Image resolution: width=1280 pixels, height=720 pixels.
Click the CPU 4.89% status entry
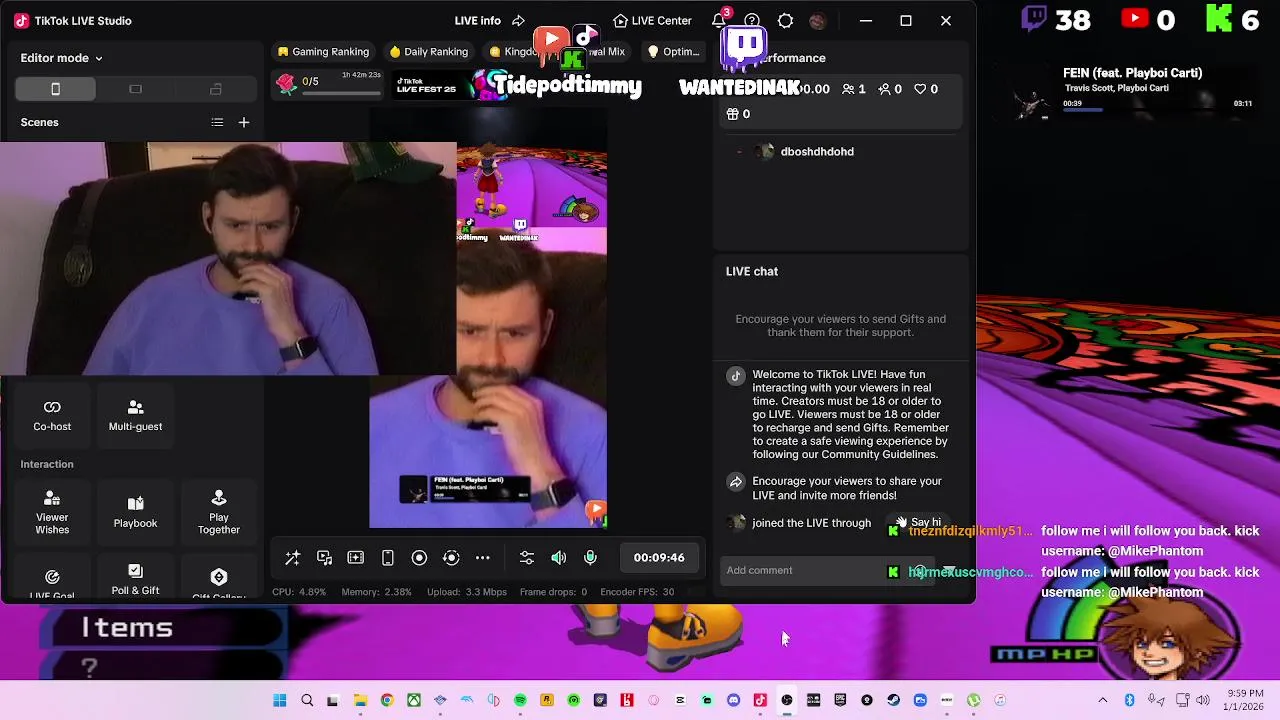[x=299, y=592]
